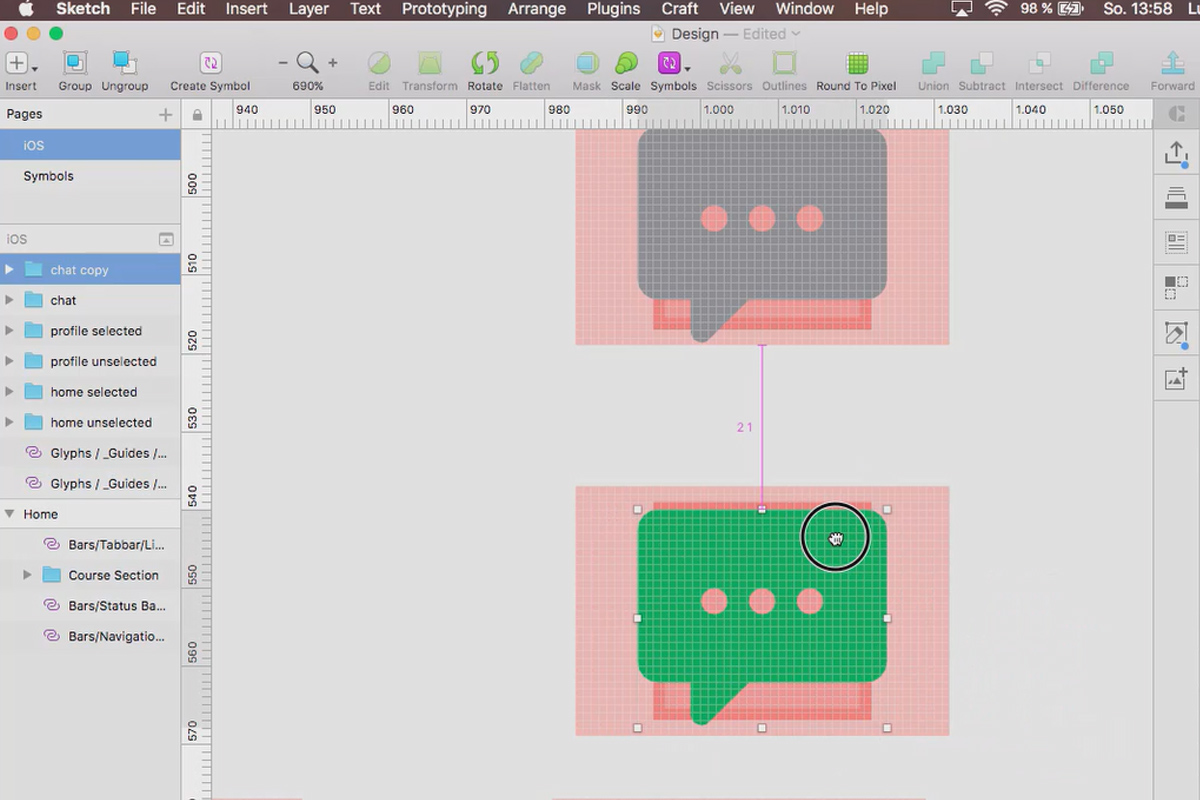Image resolution: width=1200 pixels, height=800 pixels.
Task: Click the Flatten toolbar icon
Action: tap(532, 64)
